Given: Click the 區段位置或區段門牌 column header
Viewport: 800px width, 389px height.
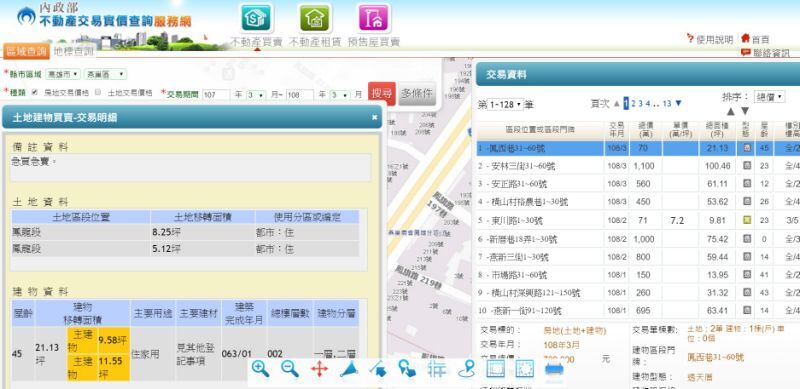Looking at the screenshot, I should pos(540,130).
